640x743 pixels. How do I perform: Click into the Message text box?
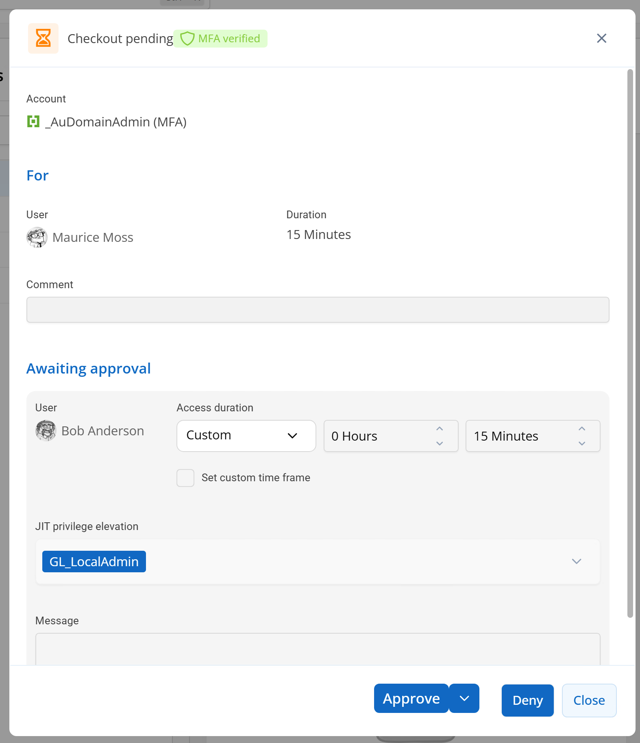(x=317, y=649)
